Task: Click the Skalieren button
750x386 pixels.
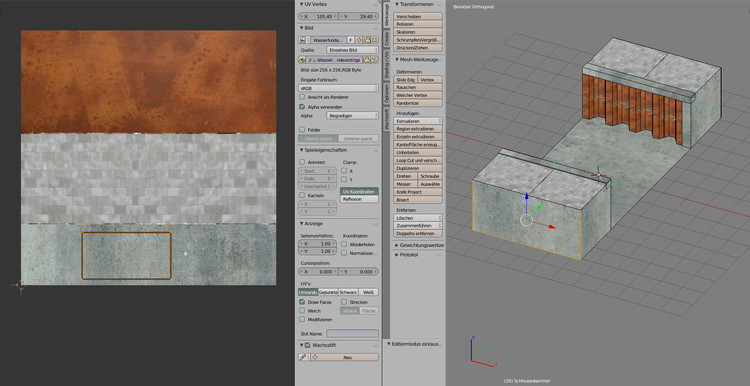Action: pos(418,32)
